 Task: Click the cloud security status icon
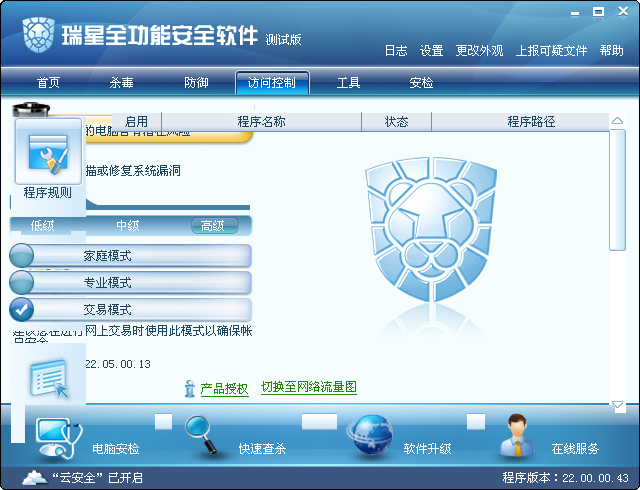coord(34,477)
